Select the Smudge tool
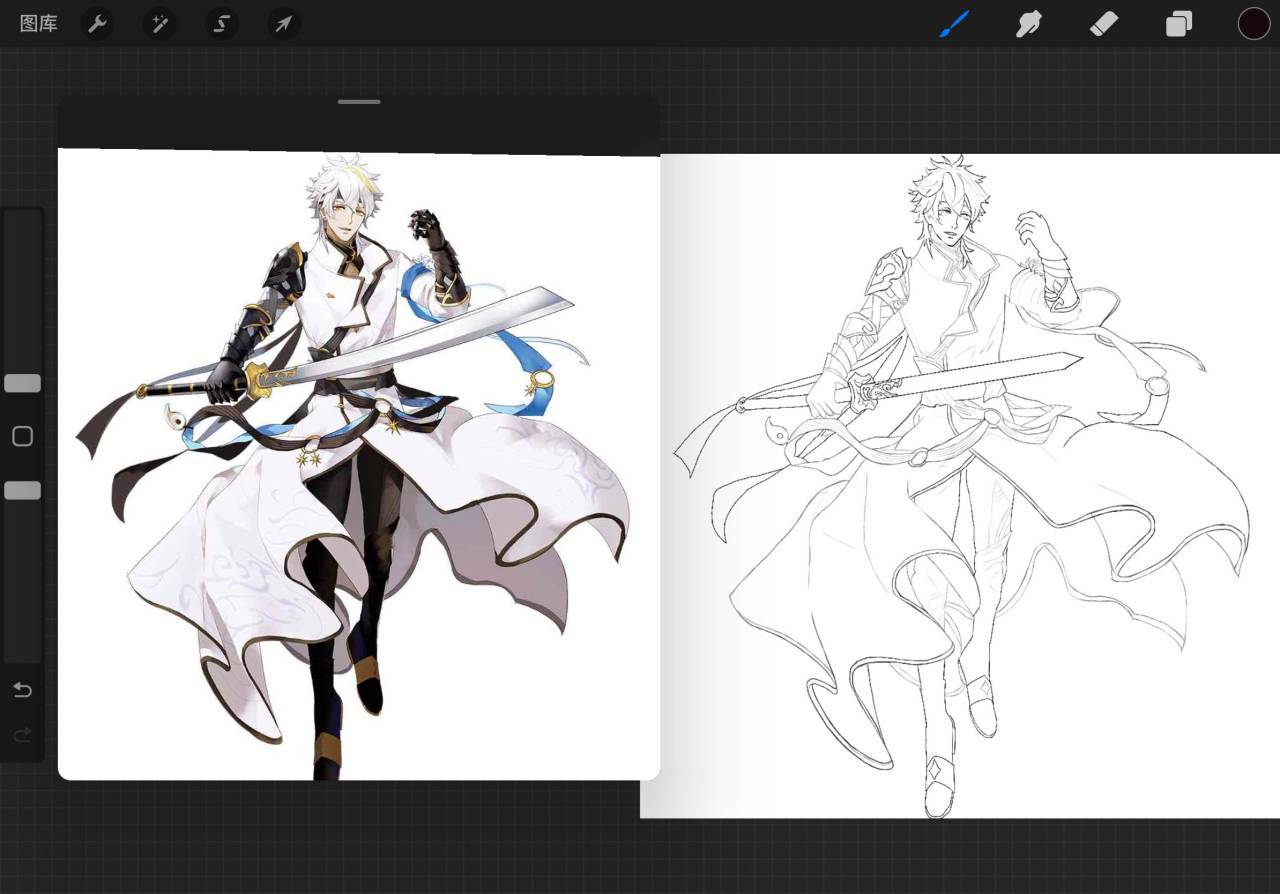 click(x=1029, y=23)
